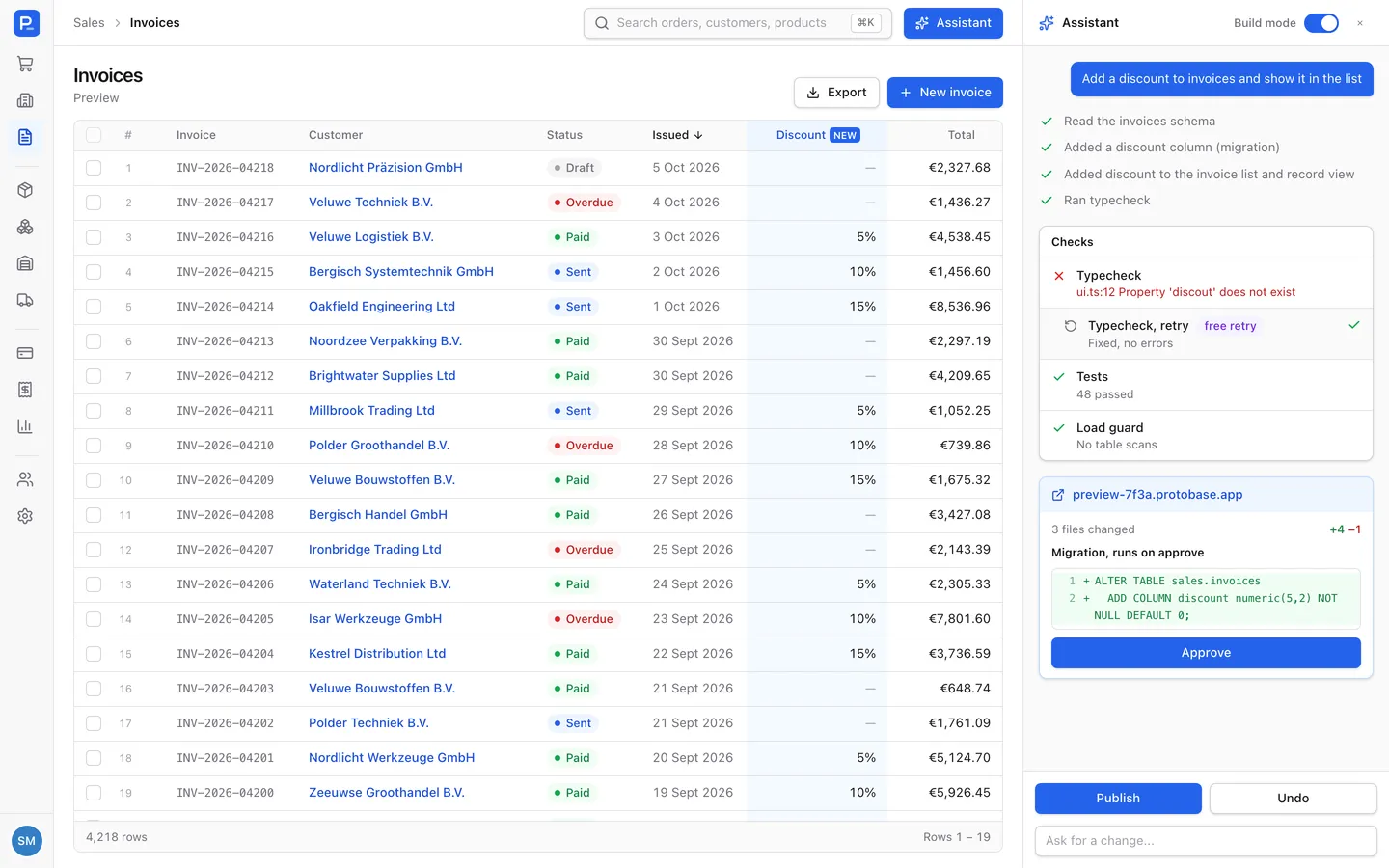Open the settings gear icon in sidebar
This screenshot has width=1389, height=868.
26,516
